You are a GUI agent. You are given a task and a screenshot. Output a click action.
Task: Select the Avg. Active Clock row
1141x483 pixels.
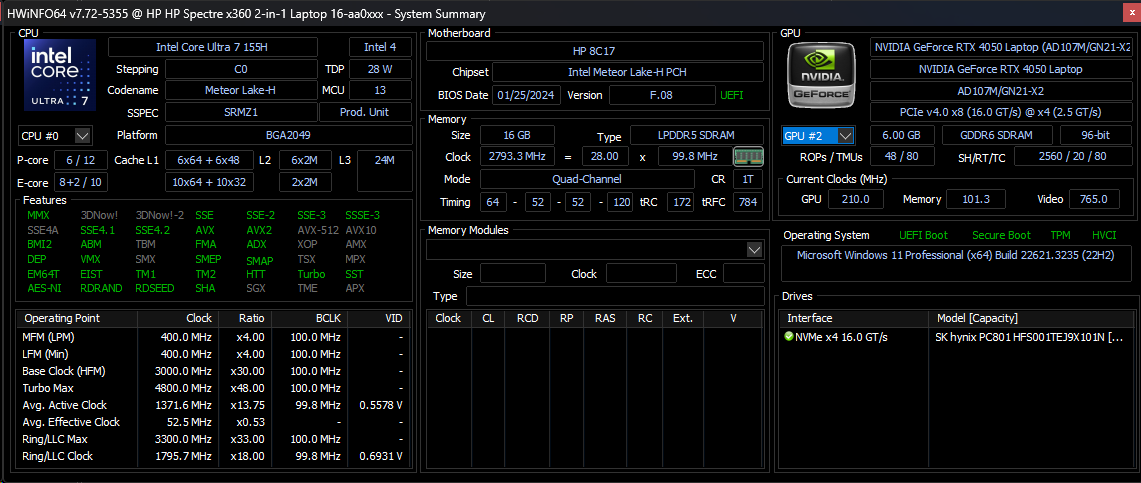[x=212, y=405]
